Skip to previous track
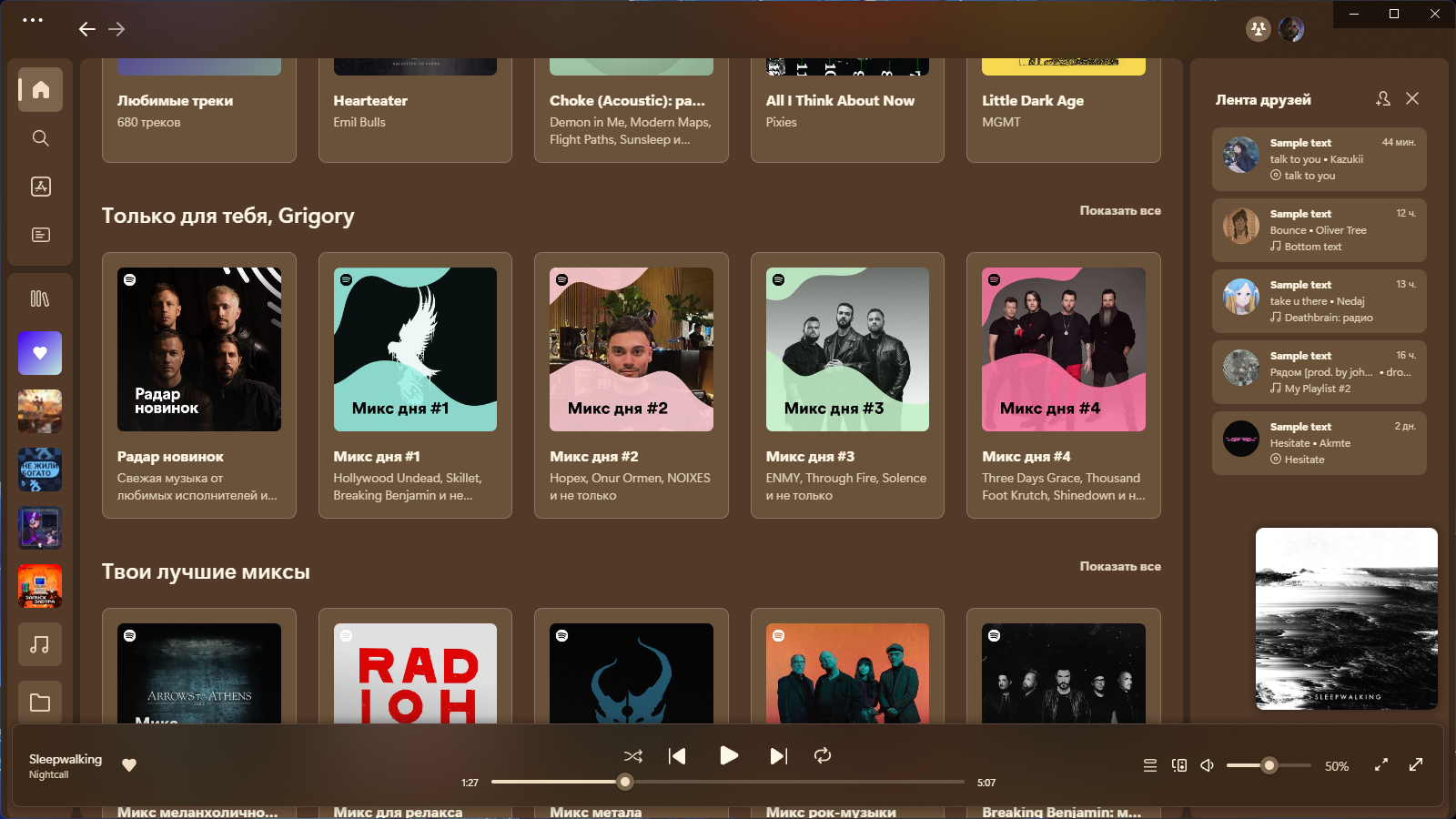This screenshot has width=1456, height=819. click(677, 756)
